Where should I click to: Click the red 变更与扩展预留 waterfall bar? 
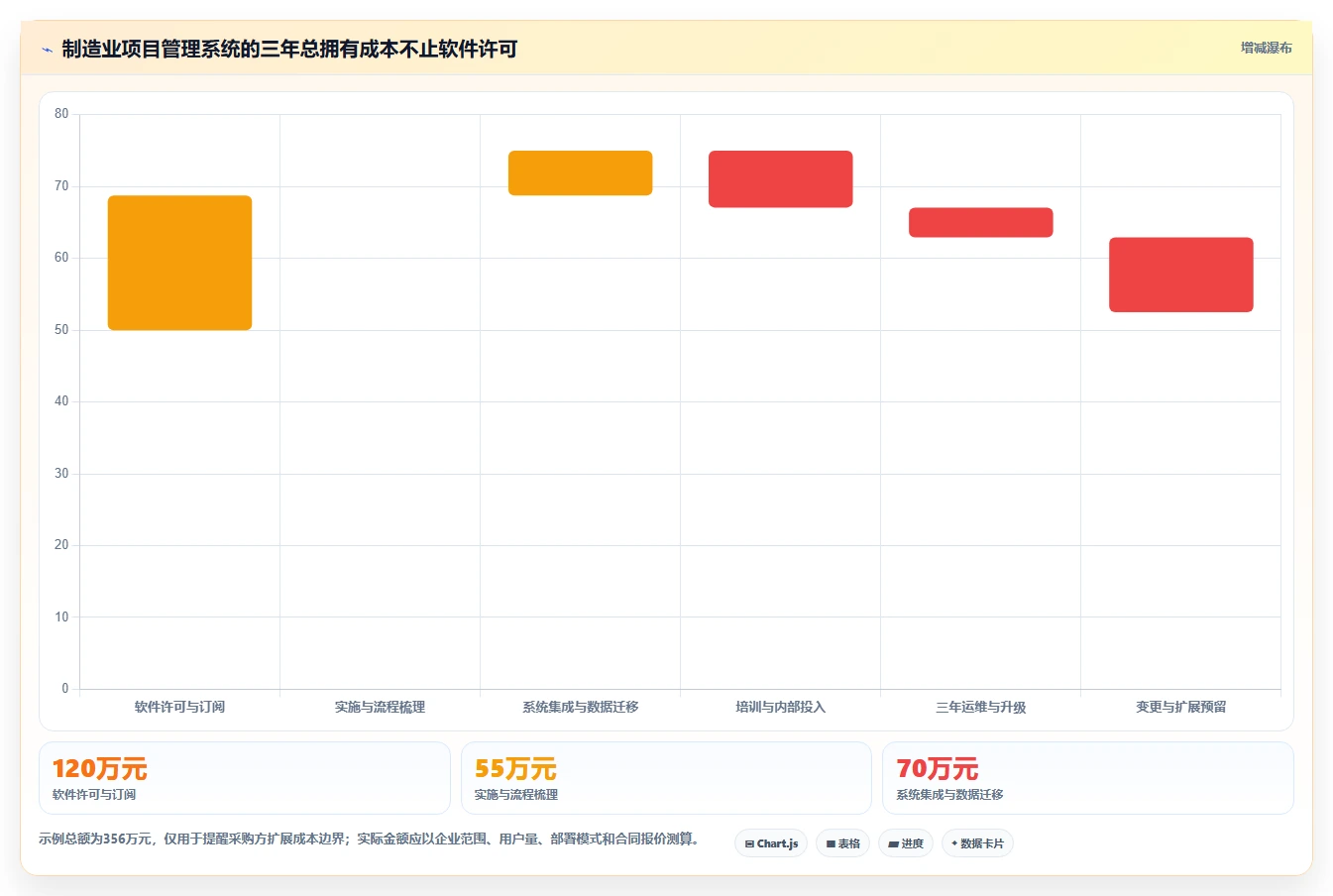(x=1181, y=275)
